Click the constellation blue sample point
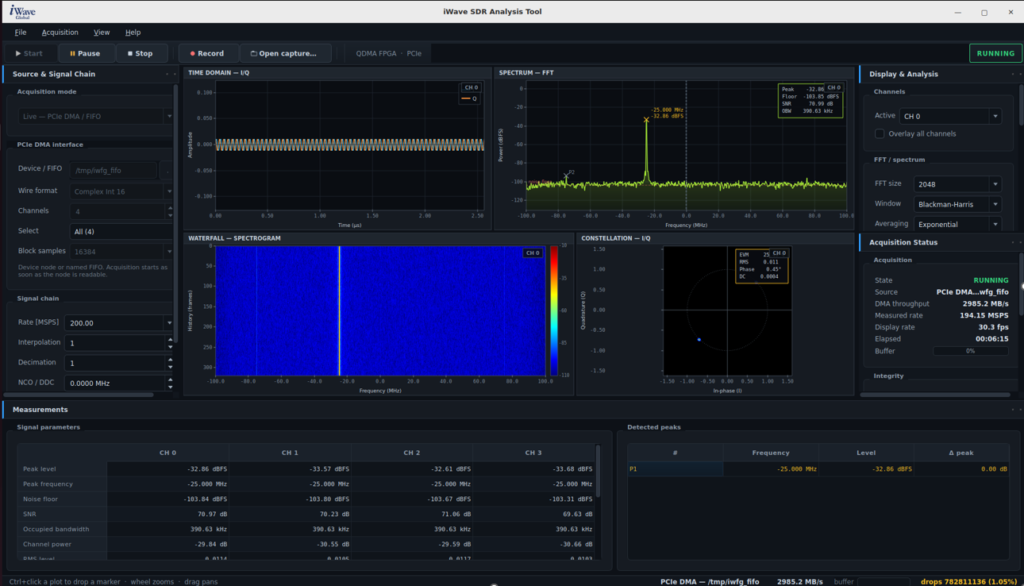Viewport: 1024px width, 586px height. pos(699,340)
